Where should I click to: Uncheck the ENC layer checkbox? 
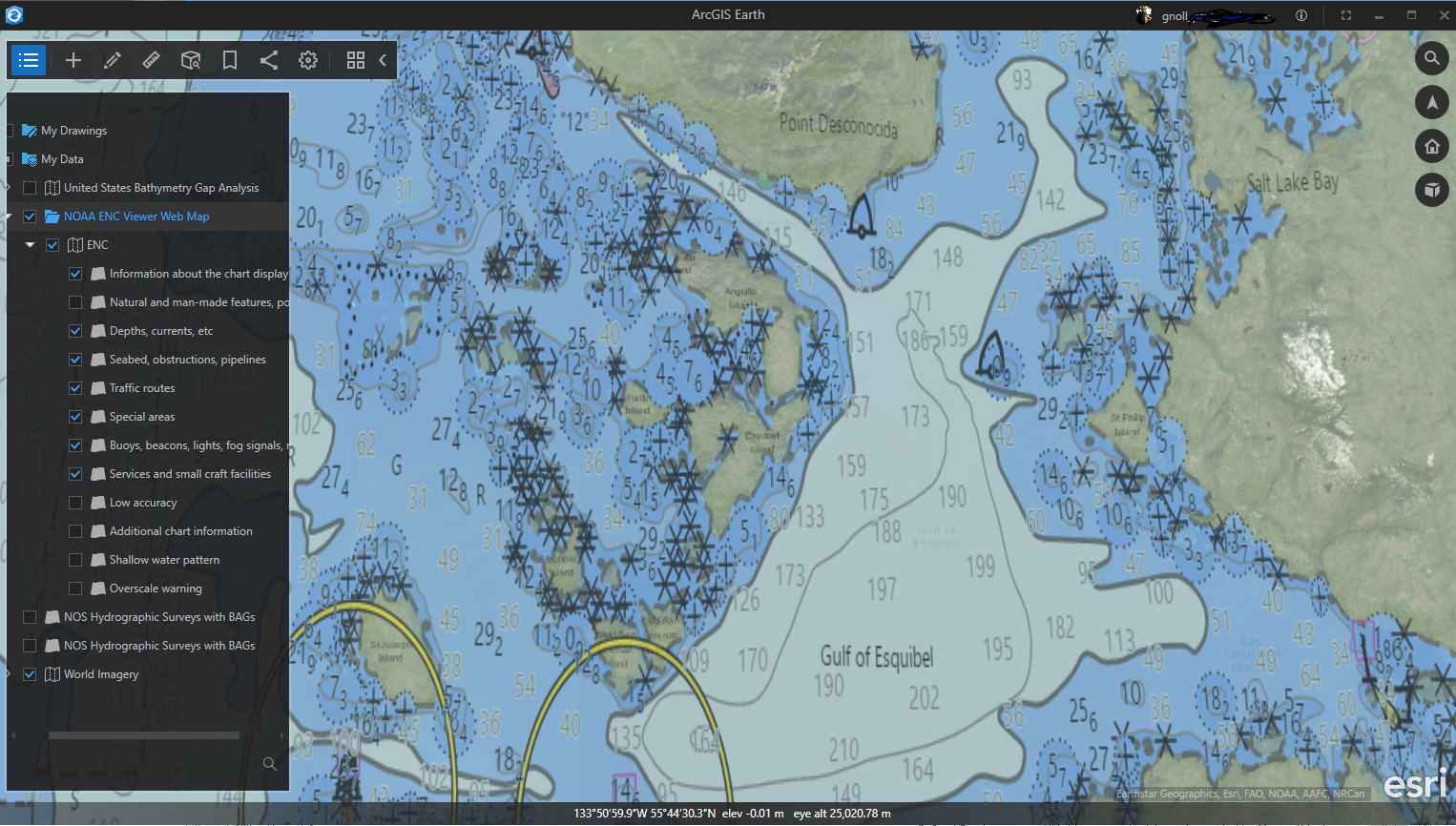(x=52, y=245)
